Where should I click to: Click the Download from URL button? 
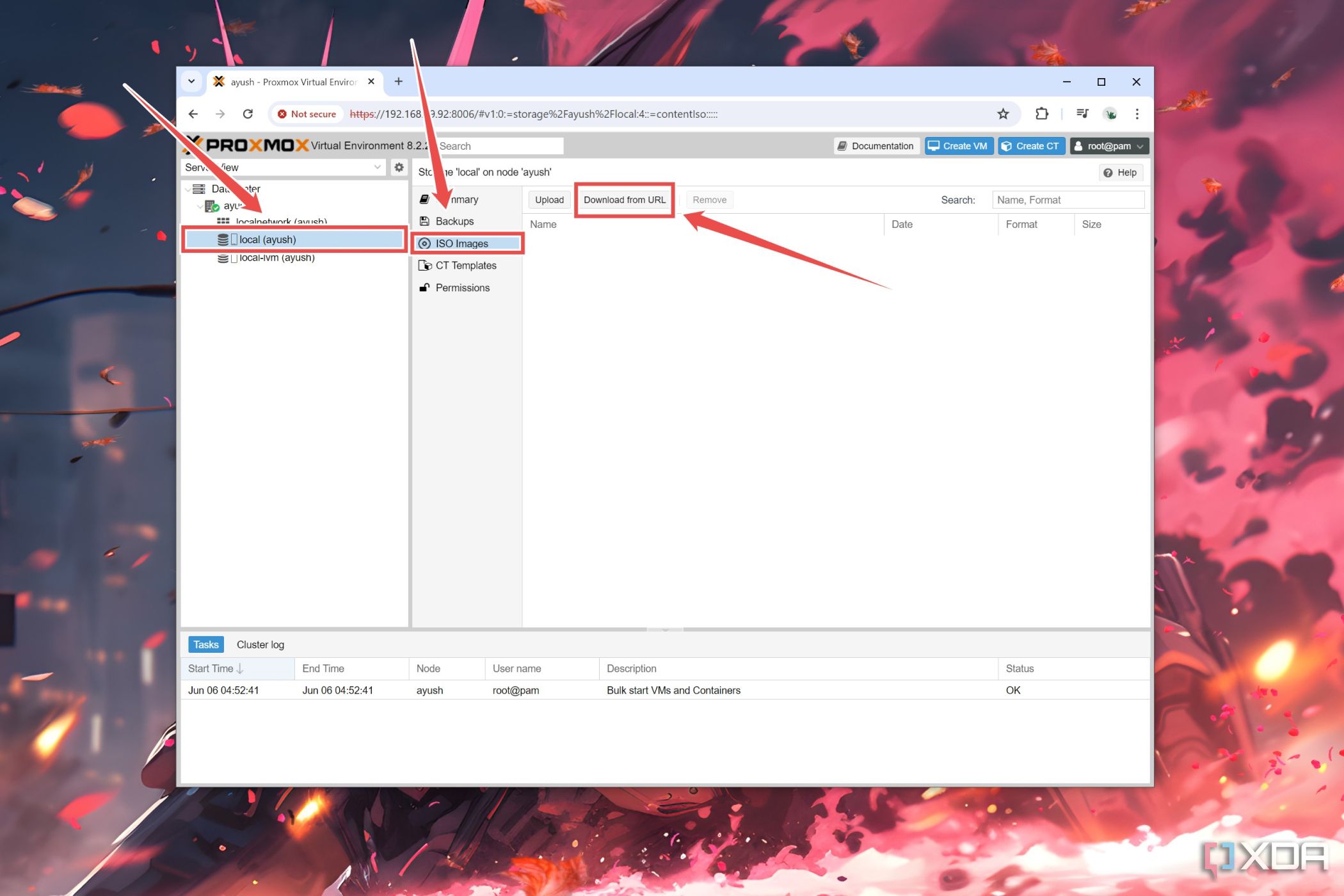[624, 199]
